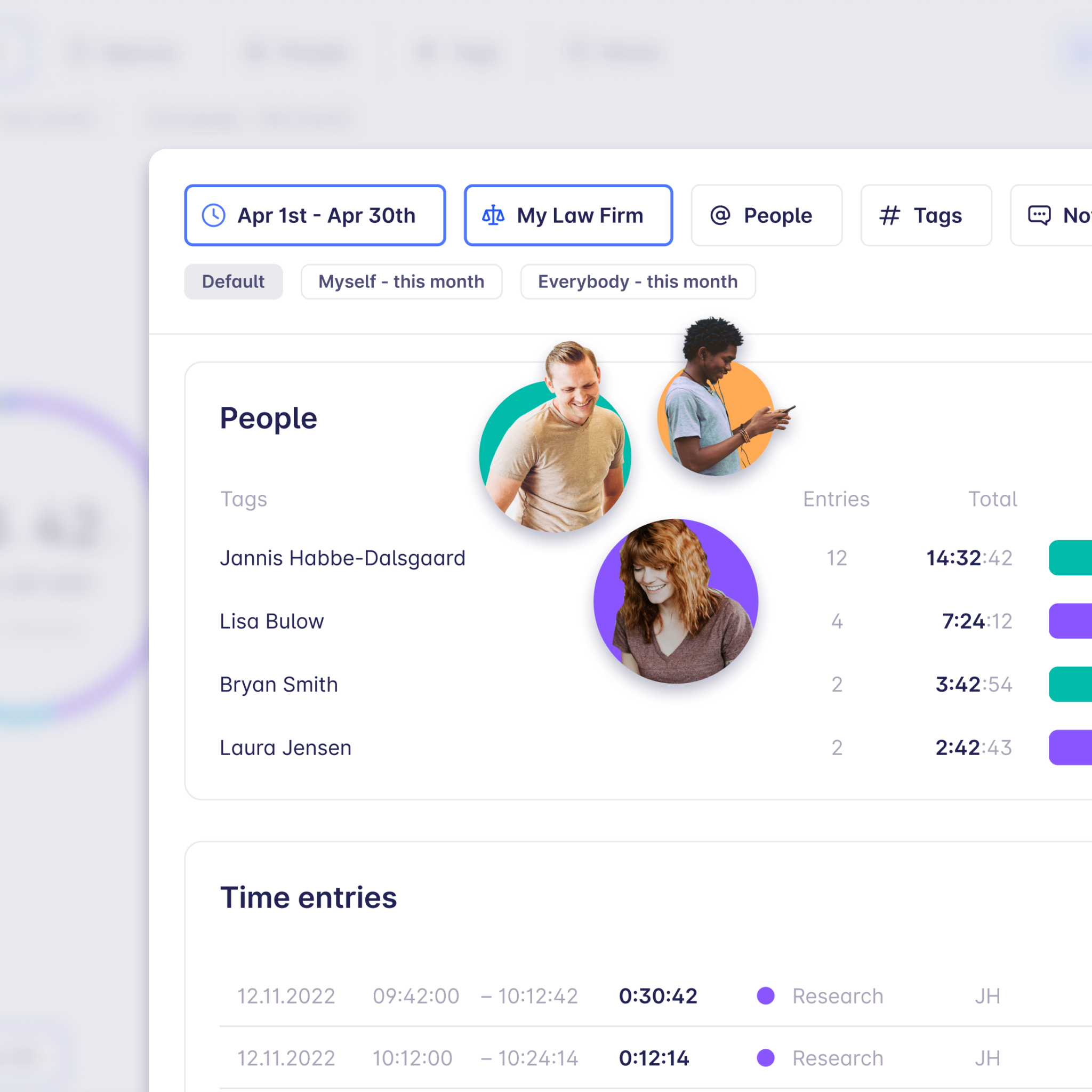Viewport: 1092px width, 1092px height.
Task: Click purple dot on 0:12:14 Research entry
Action: click(x=765, y=1057)
